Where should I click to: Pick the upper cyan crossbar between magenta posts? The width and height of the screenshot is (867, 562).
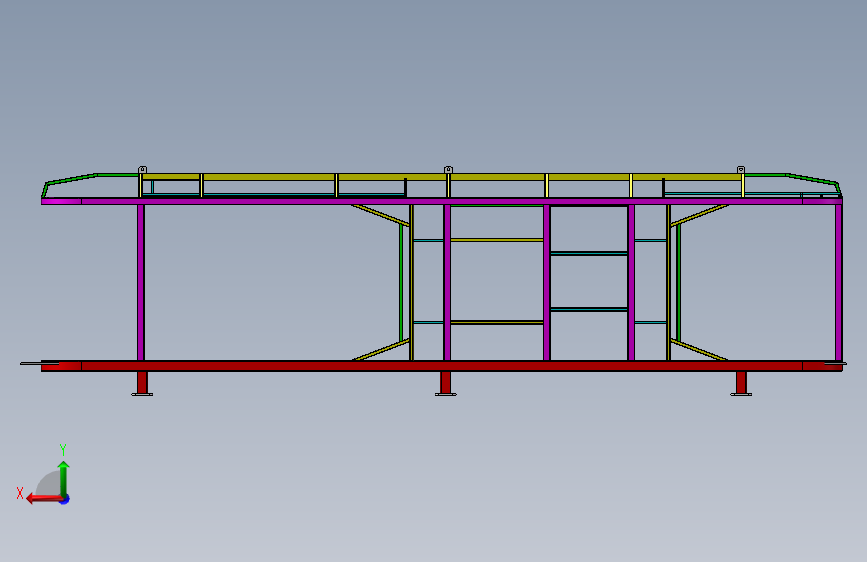pyautogui.click(x=589, y=253)
